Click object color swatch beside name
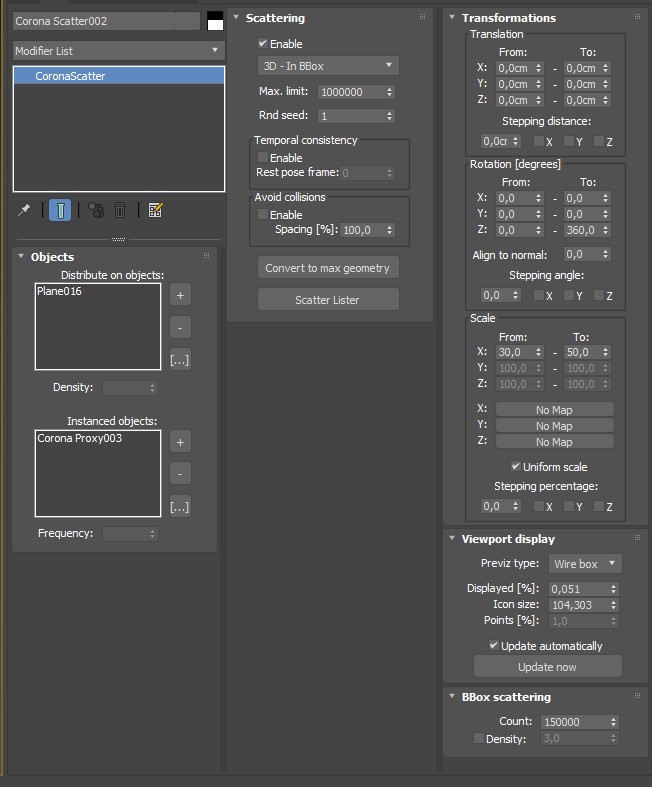This screenshot has width=652, height=787. [x=215, y=21]
